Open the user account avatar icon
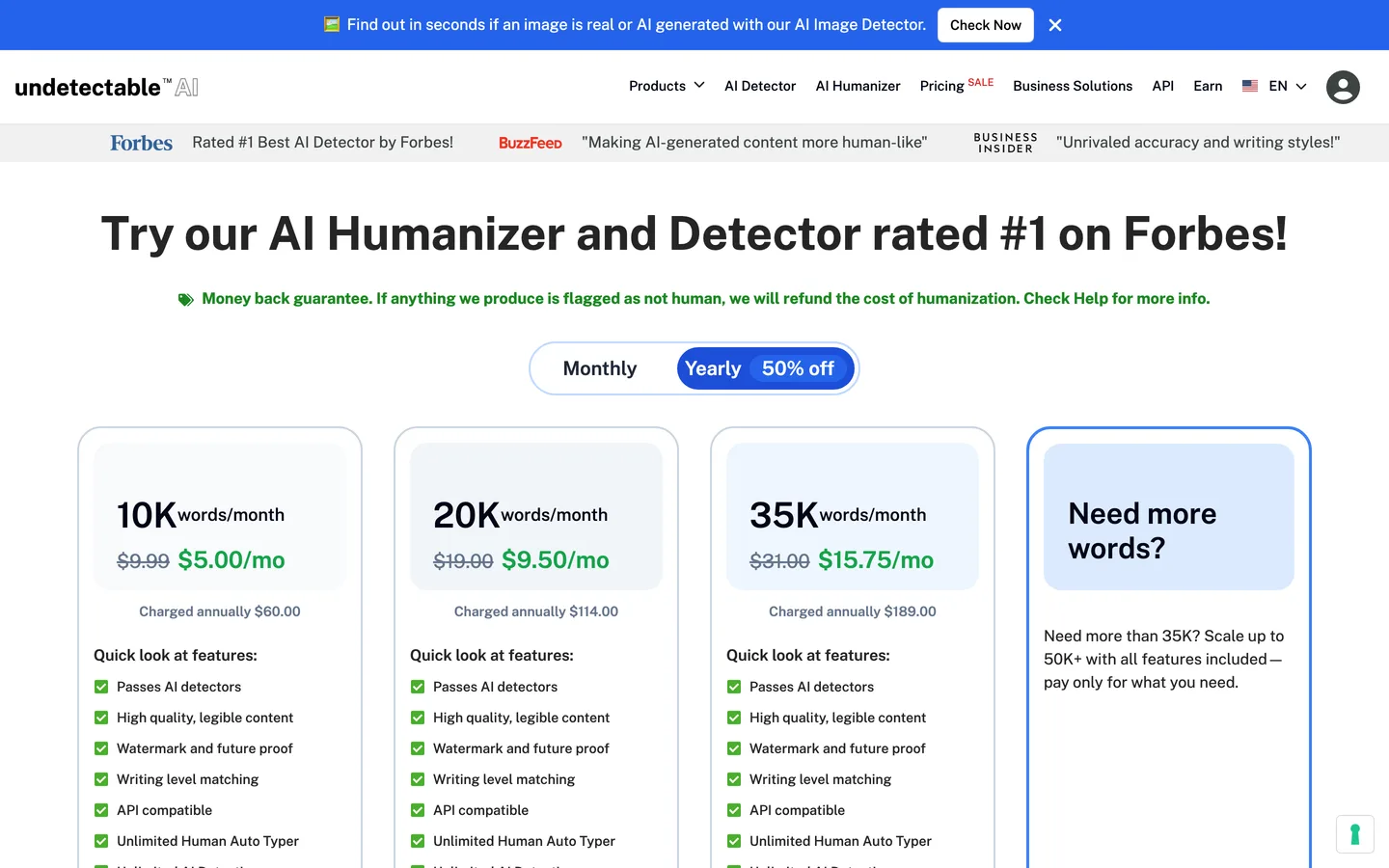The height and width of the screenshot is (868, 1389). (x=1343, y=87)
